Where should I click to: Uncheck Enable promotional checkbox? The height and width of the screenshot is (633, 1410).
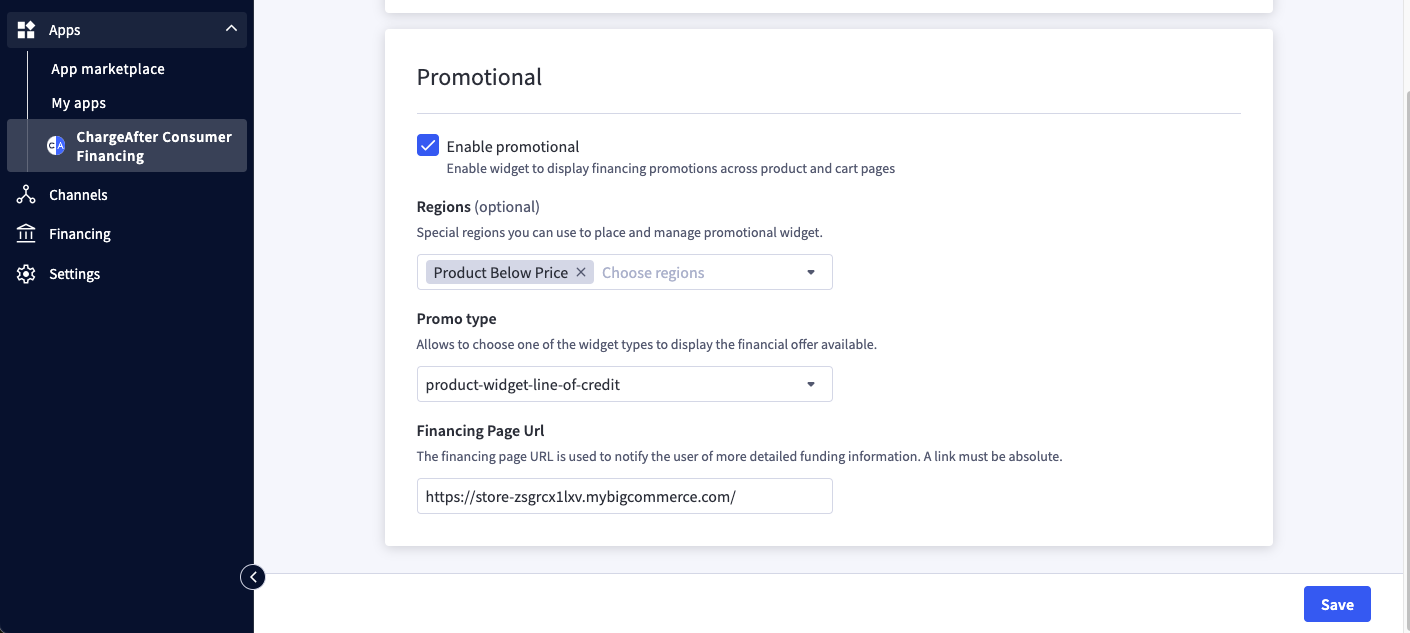click(428, 146)
